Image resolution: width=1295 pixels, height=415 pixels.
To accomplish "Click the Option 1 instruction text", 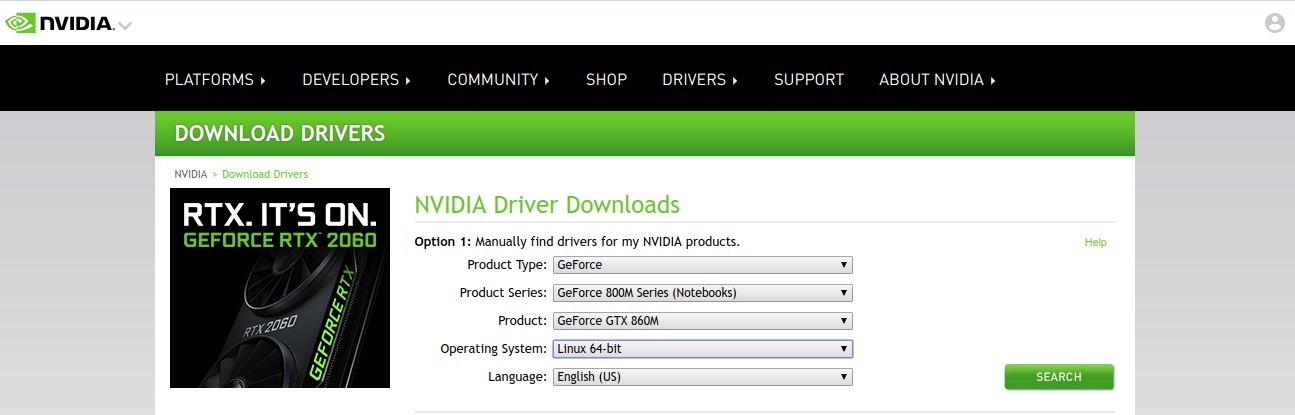I will [577, 242].
